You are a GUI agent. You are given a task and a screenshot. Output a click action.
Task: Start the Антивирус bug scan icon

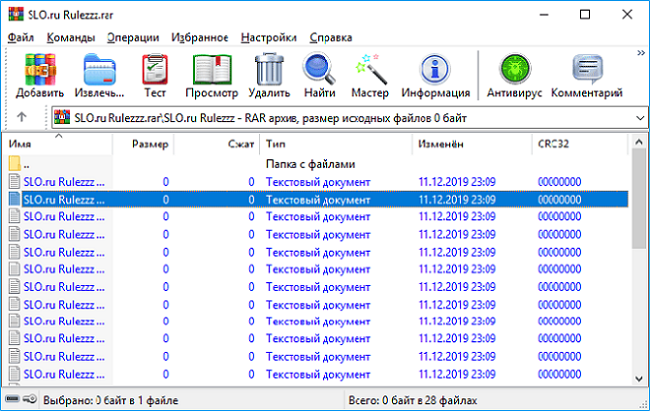point(514,69)
